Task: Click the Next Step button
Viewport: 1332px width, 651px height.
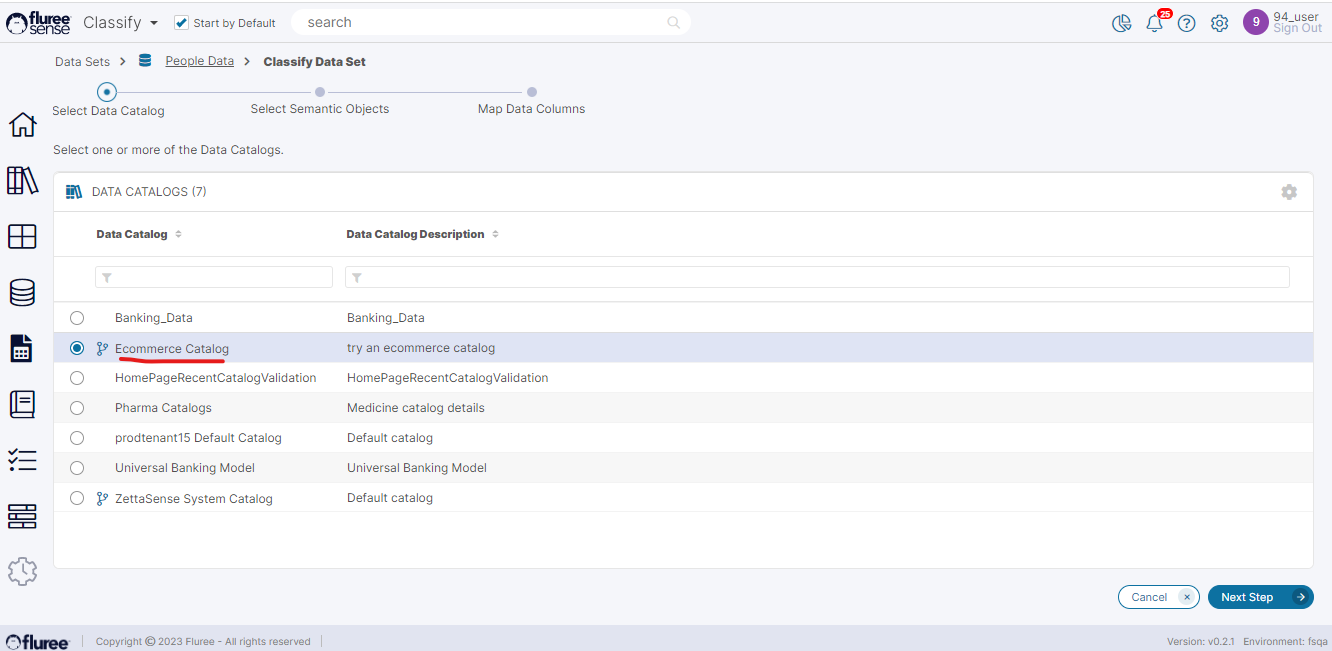Action: (x=1260, y=597)
